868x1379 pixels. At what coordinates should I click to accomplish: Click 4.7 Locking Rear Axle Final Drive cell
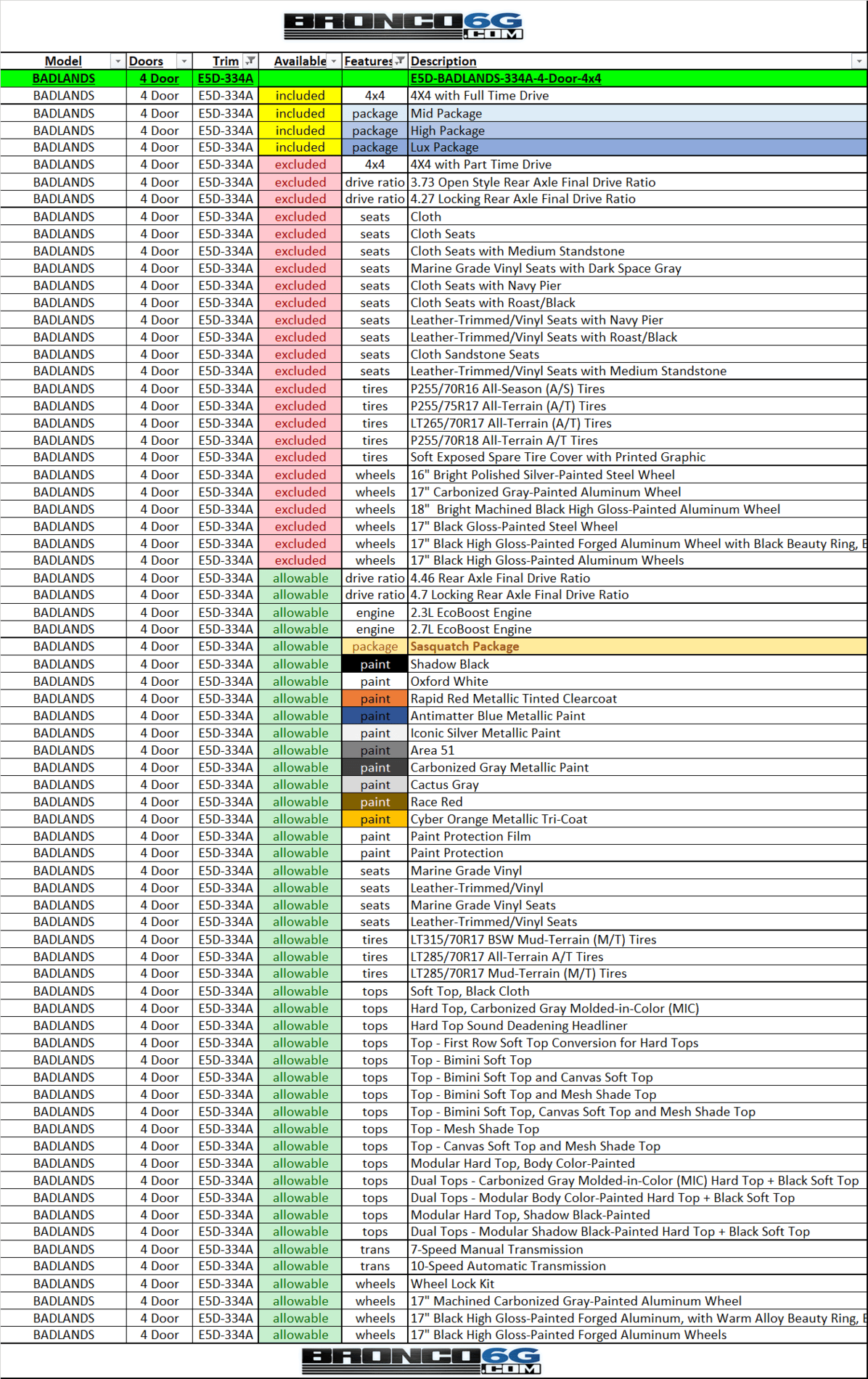click(638, 595)
